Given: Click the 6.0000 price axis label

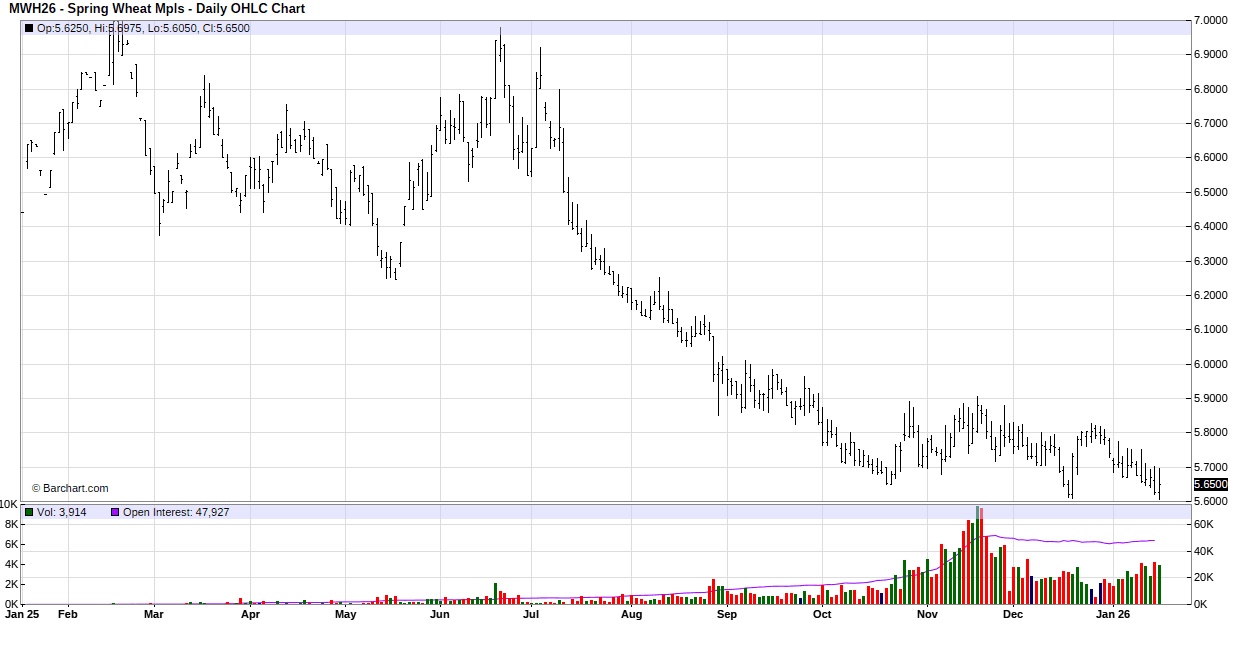Looking at the screenshot, I should coord(1210,364).
